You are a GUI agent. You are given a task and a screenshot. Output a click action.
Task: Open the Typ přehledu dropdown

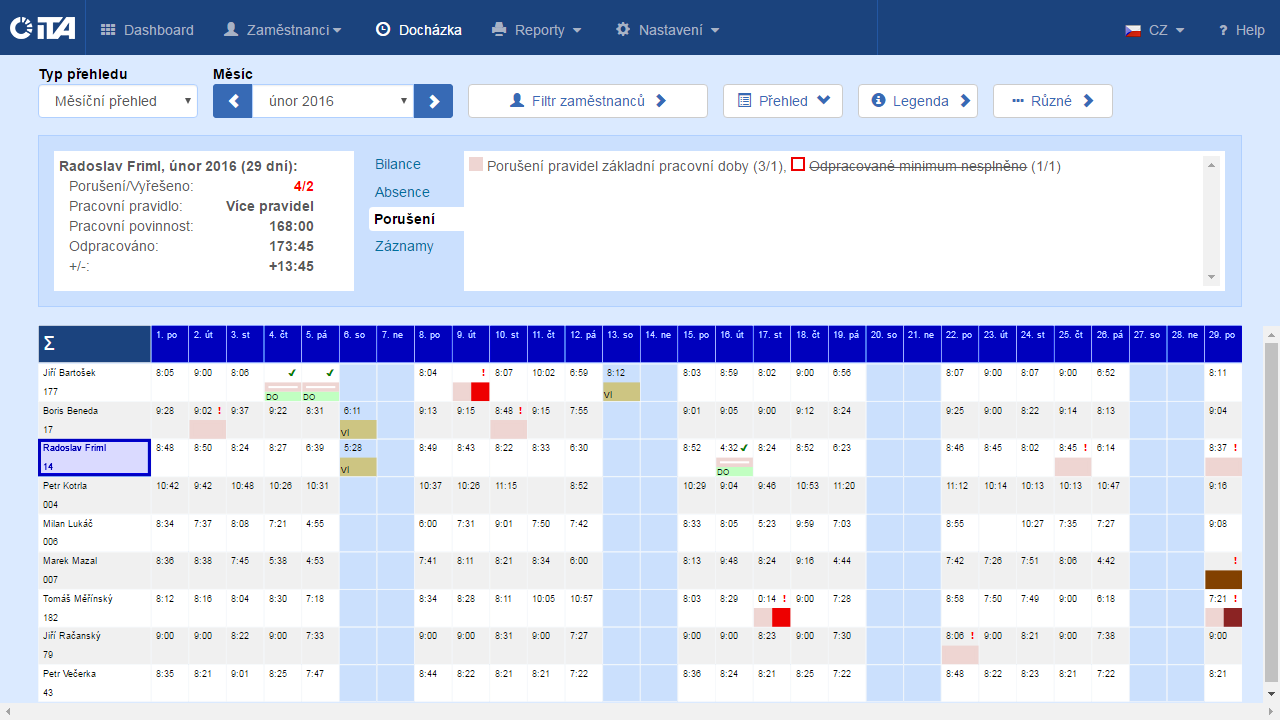click(118, 101)
